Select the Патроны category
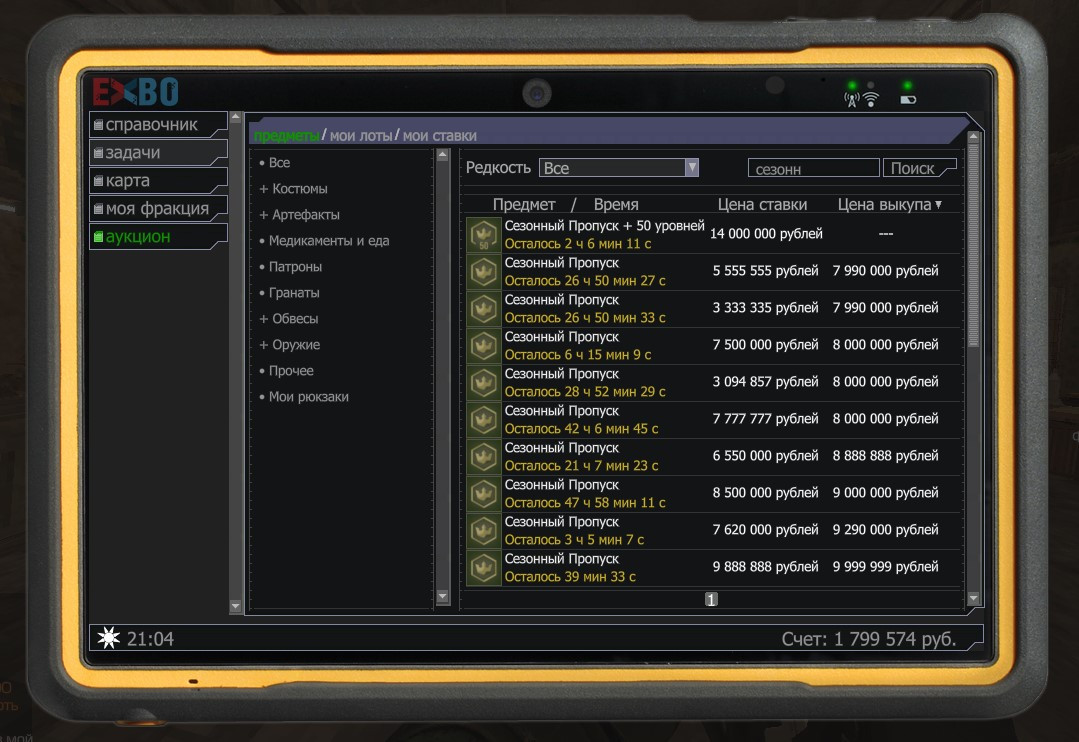 (290, 267)
